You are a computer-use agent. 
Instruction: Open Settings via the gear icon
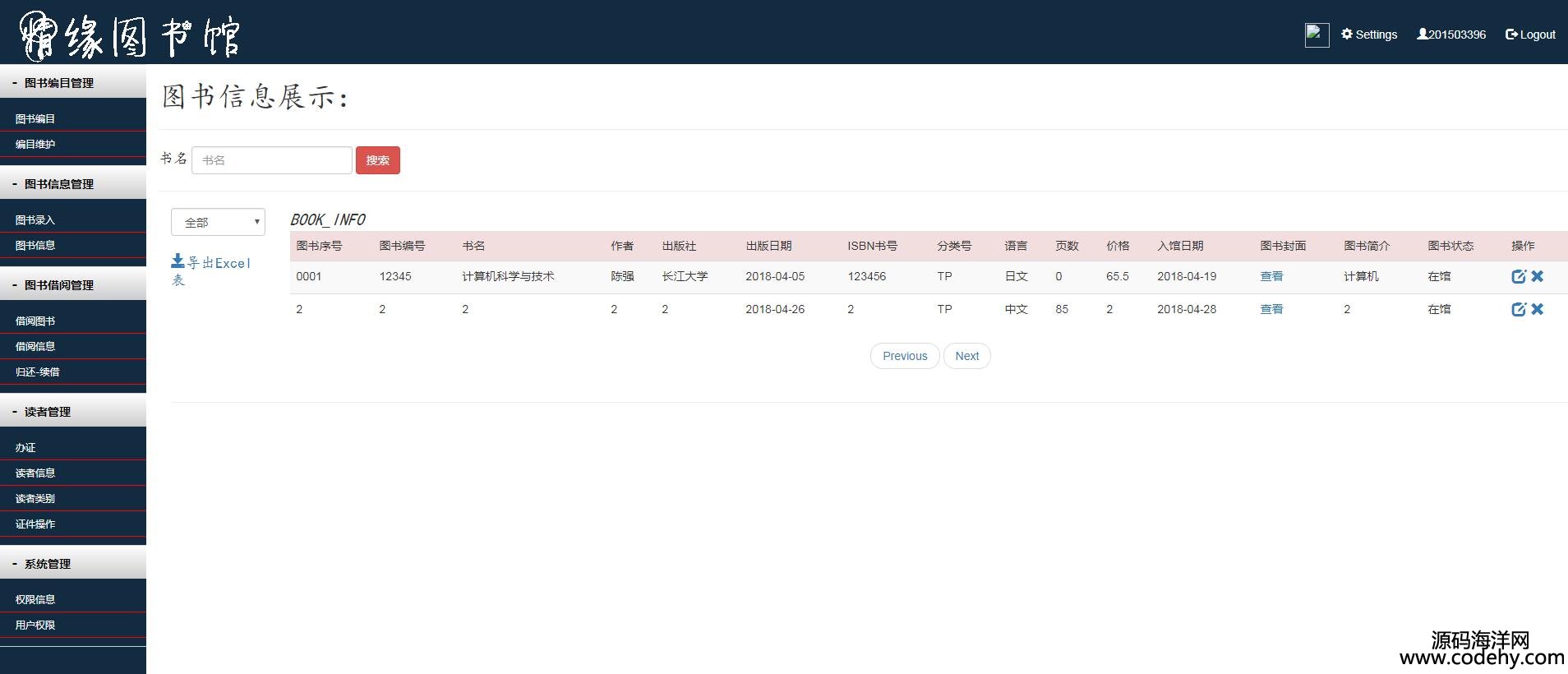point(1369,35)
